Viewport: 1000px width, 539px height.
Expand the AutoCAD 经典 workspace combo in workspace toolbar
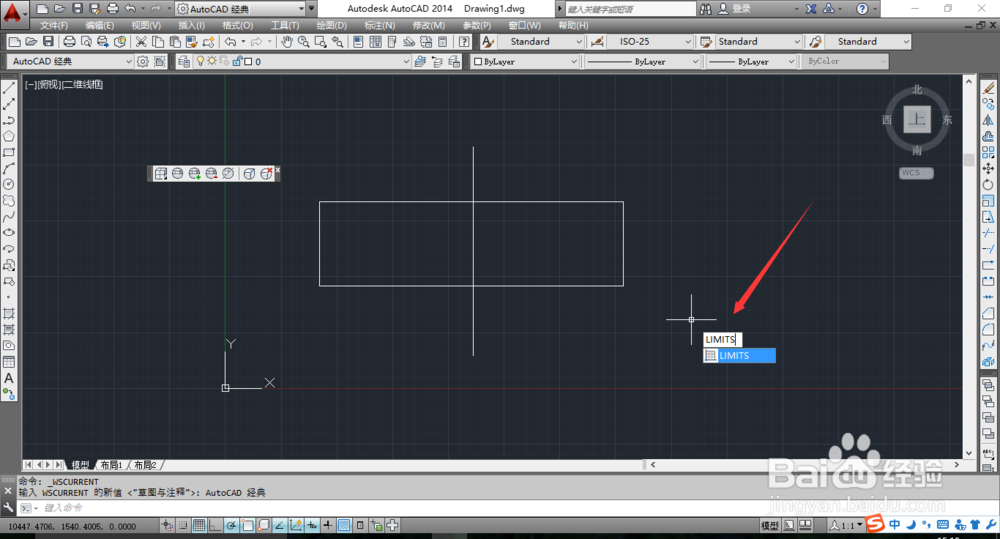(x=70, y=61)
